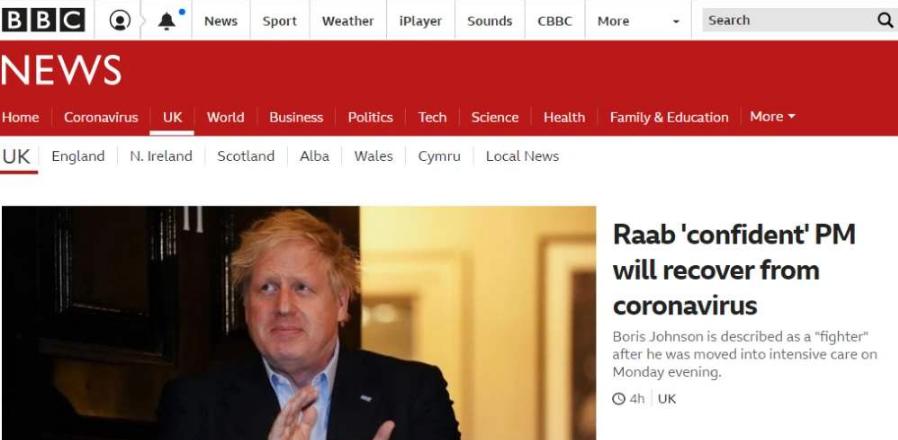Open the Coronavirus section tab
This screenshot has width=898, height=440.
tap(101, 117)
